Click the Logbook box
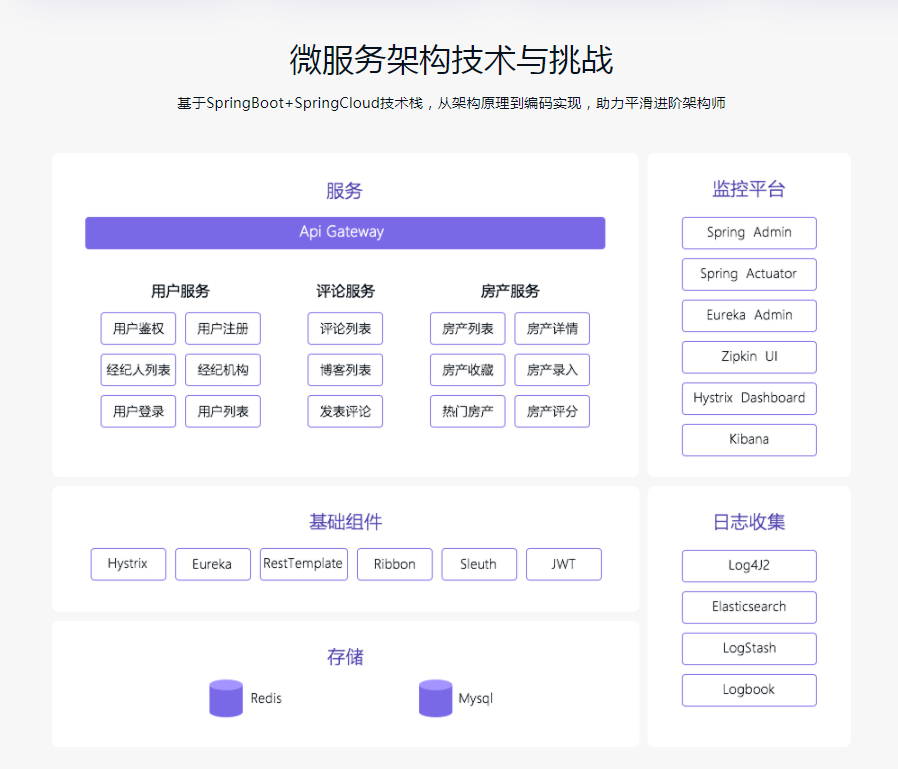Viewport: 898px width, 769px height. (x=749, y=690)
